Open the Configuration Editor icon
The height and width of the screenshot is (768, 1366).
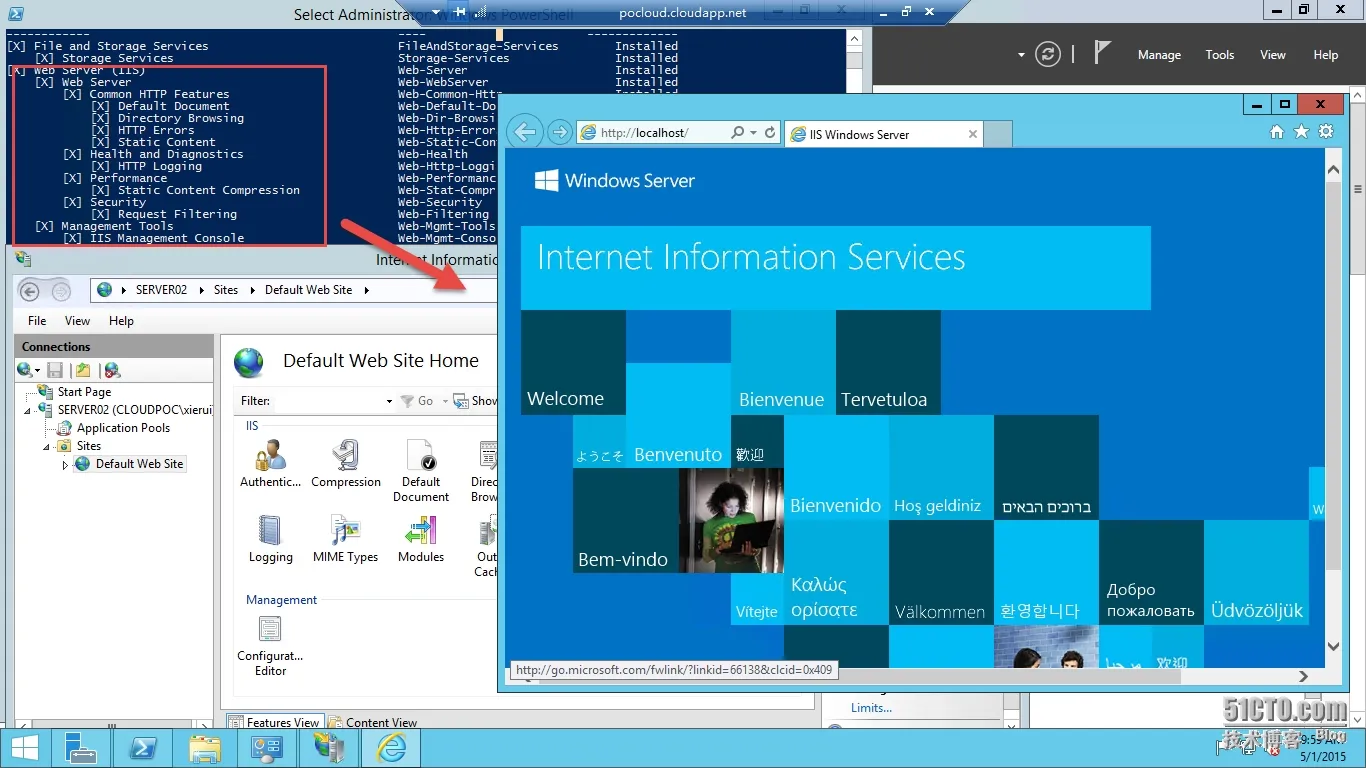270,646
